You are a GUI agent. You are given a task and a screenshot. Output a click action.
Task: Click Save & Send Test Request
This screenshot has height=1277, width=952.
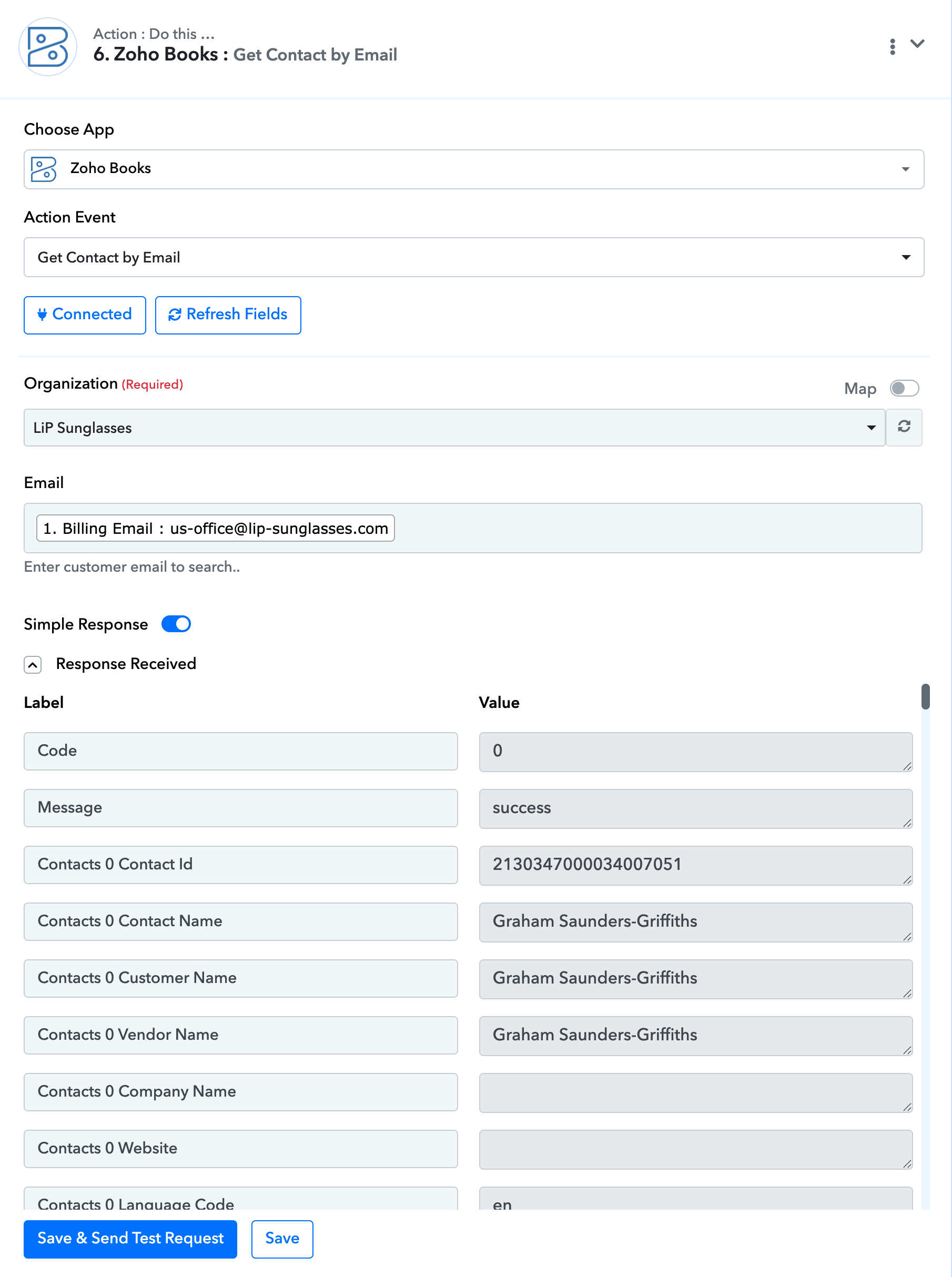coord(130,1239)
